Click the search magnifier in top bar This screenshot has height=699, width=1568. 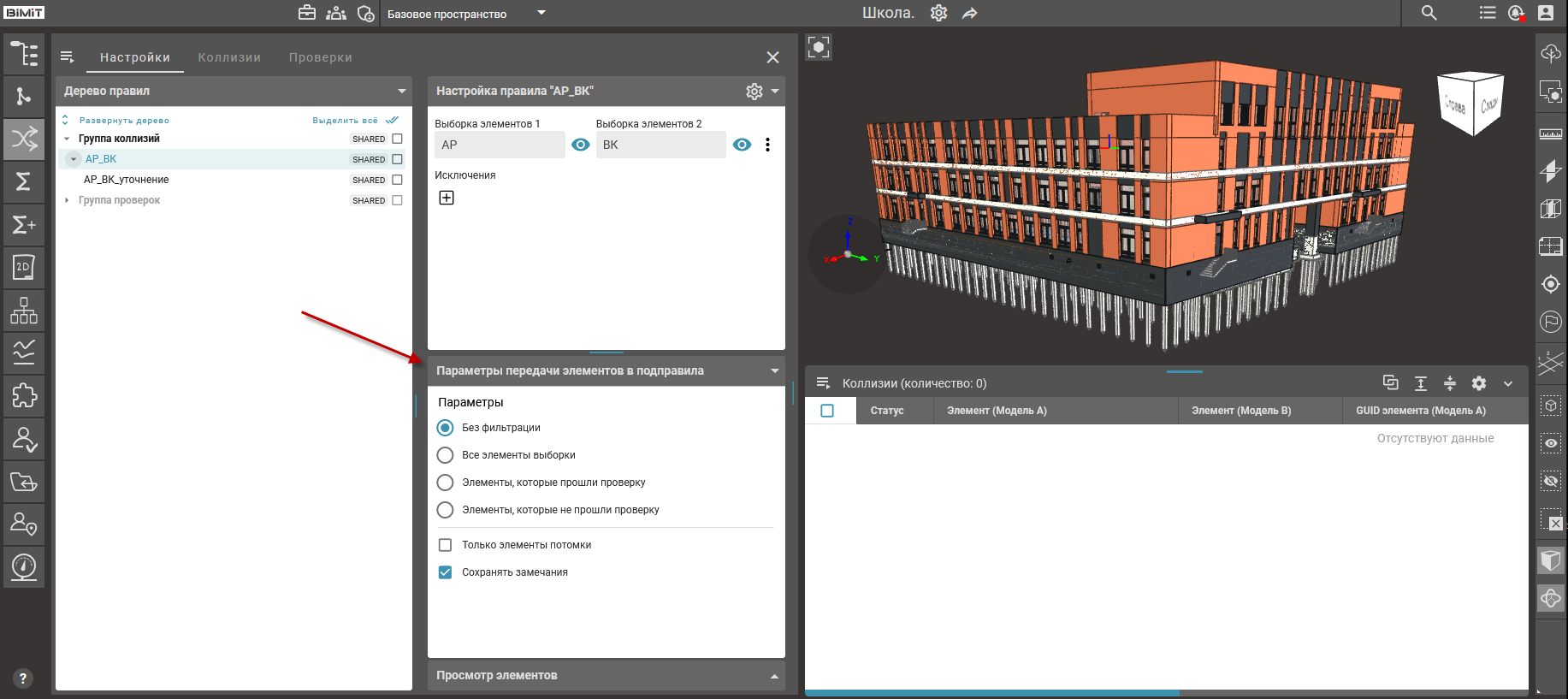tap(1429, 13)
